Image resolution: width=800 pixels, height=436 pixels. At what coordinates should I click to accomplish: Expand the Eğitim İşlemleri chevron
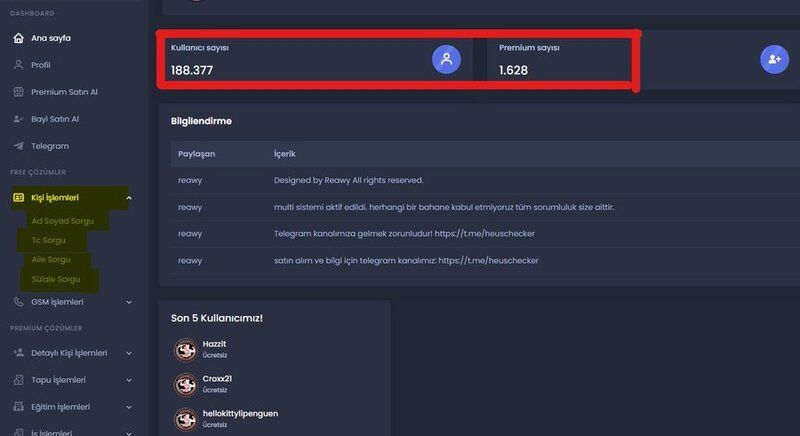click(x=129, y=407)
